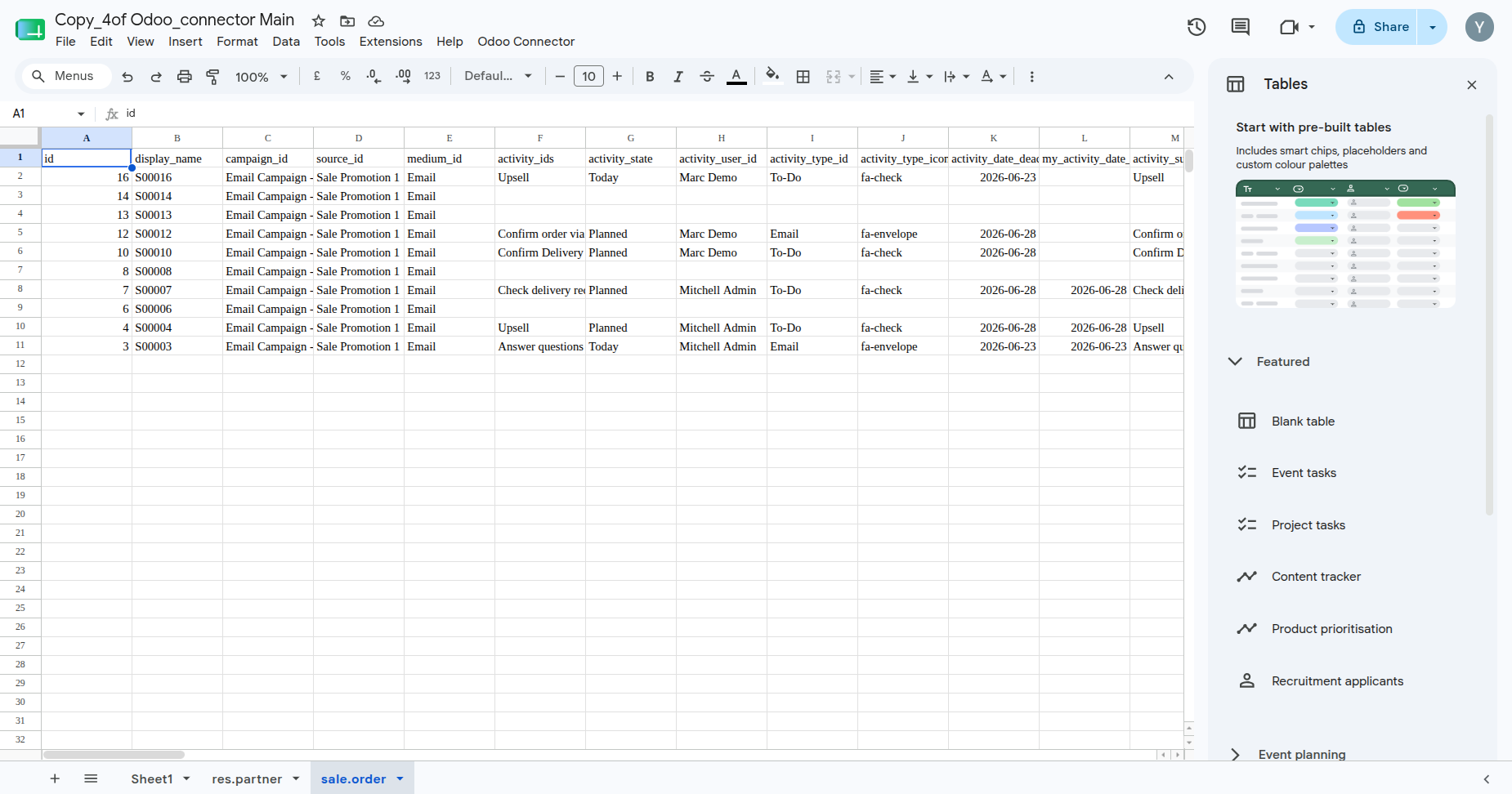This screenshot has height=794, width=1512.
Task: Open the zoom 100% dropdown
Action: point(262,77)
